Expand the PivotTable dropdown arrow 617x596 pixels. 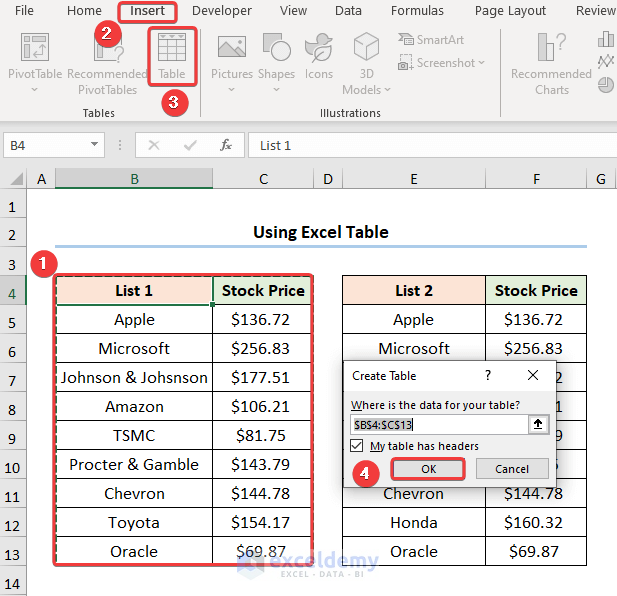(35, 90)
